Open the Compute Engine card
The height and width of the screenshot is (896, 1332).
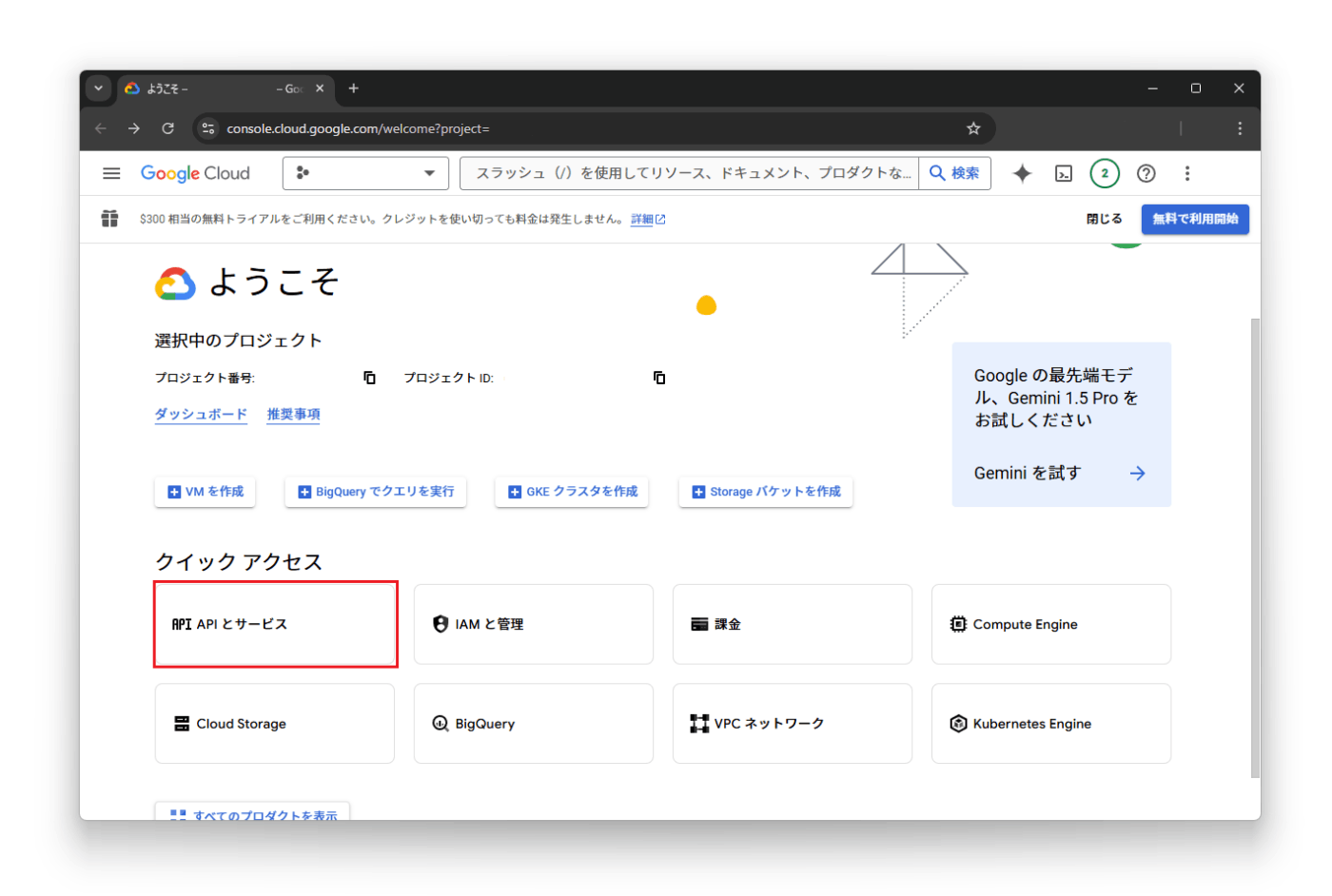1051,624
